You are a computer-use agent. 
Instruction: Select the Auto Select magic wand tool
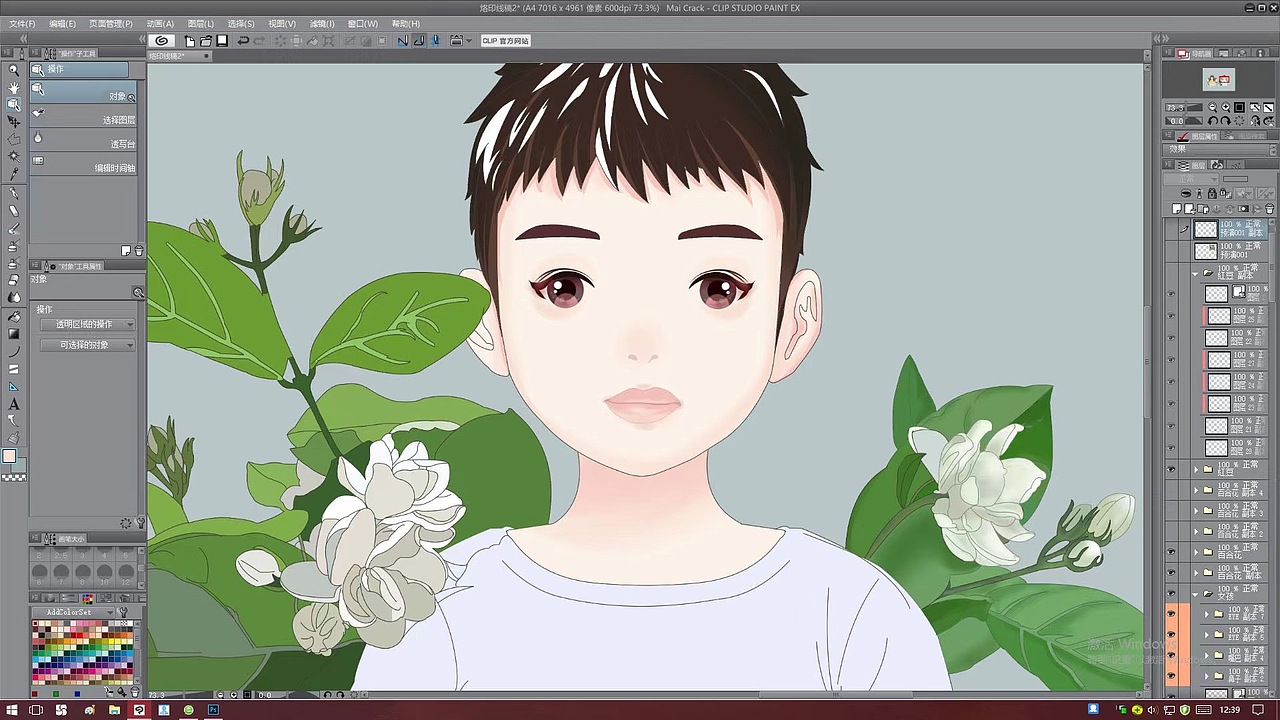point(14,157)
